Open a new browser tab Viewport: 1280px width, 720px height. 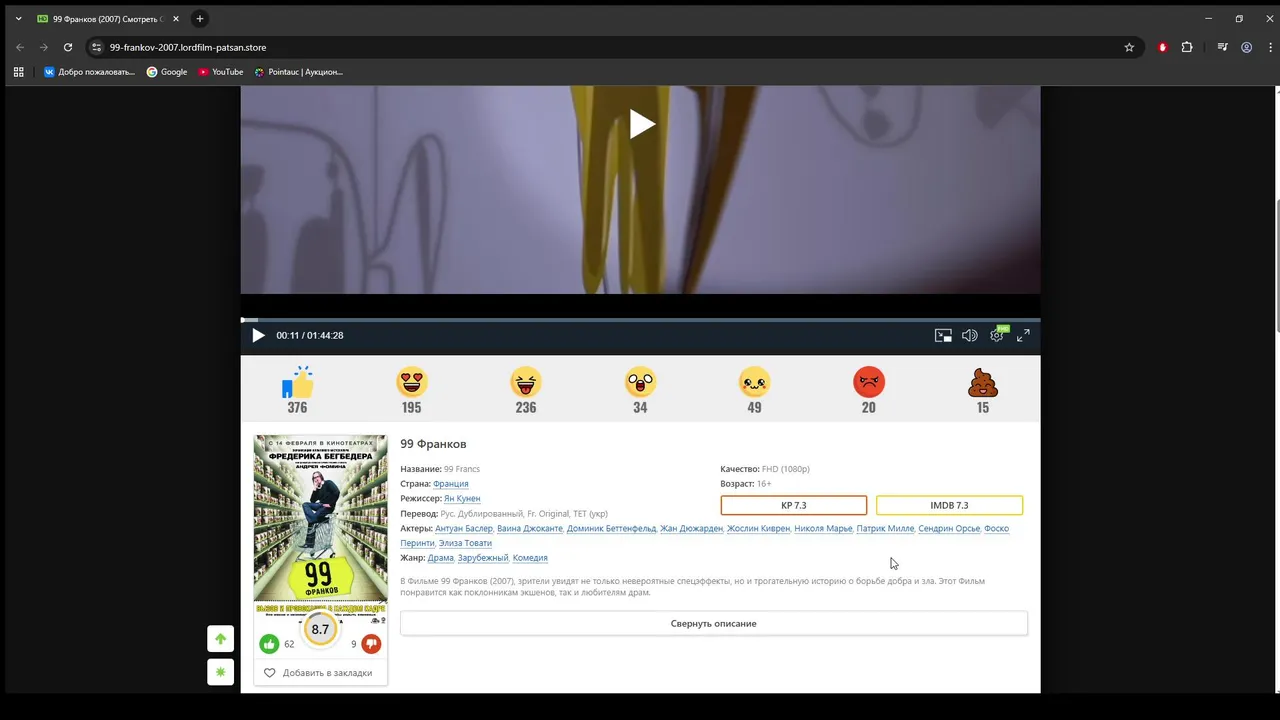point(200,19)
